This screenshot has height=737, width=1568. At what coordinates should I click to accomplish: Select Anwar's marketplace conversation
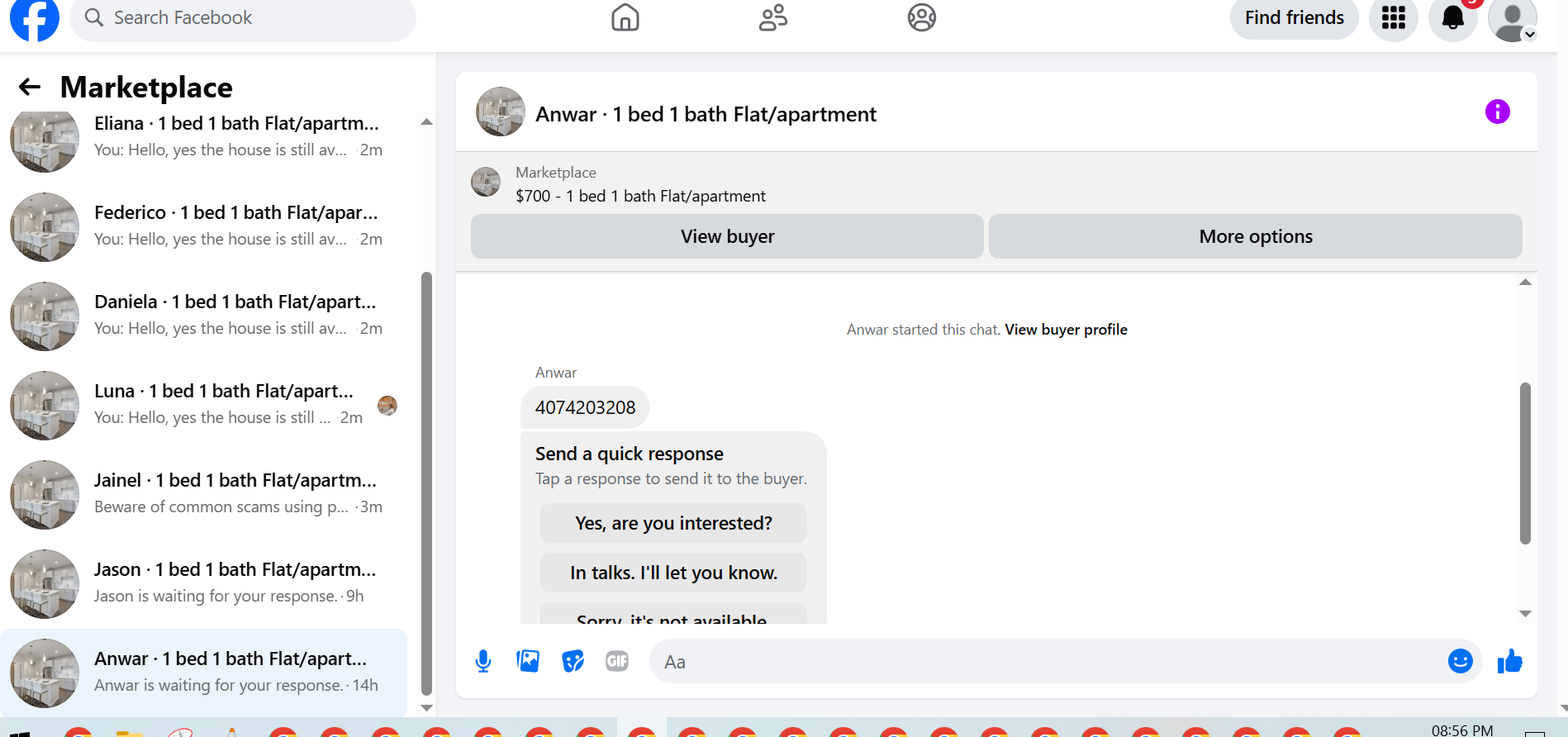[204, 672]
